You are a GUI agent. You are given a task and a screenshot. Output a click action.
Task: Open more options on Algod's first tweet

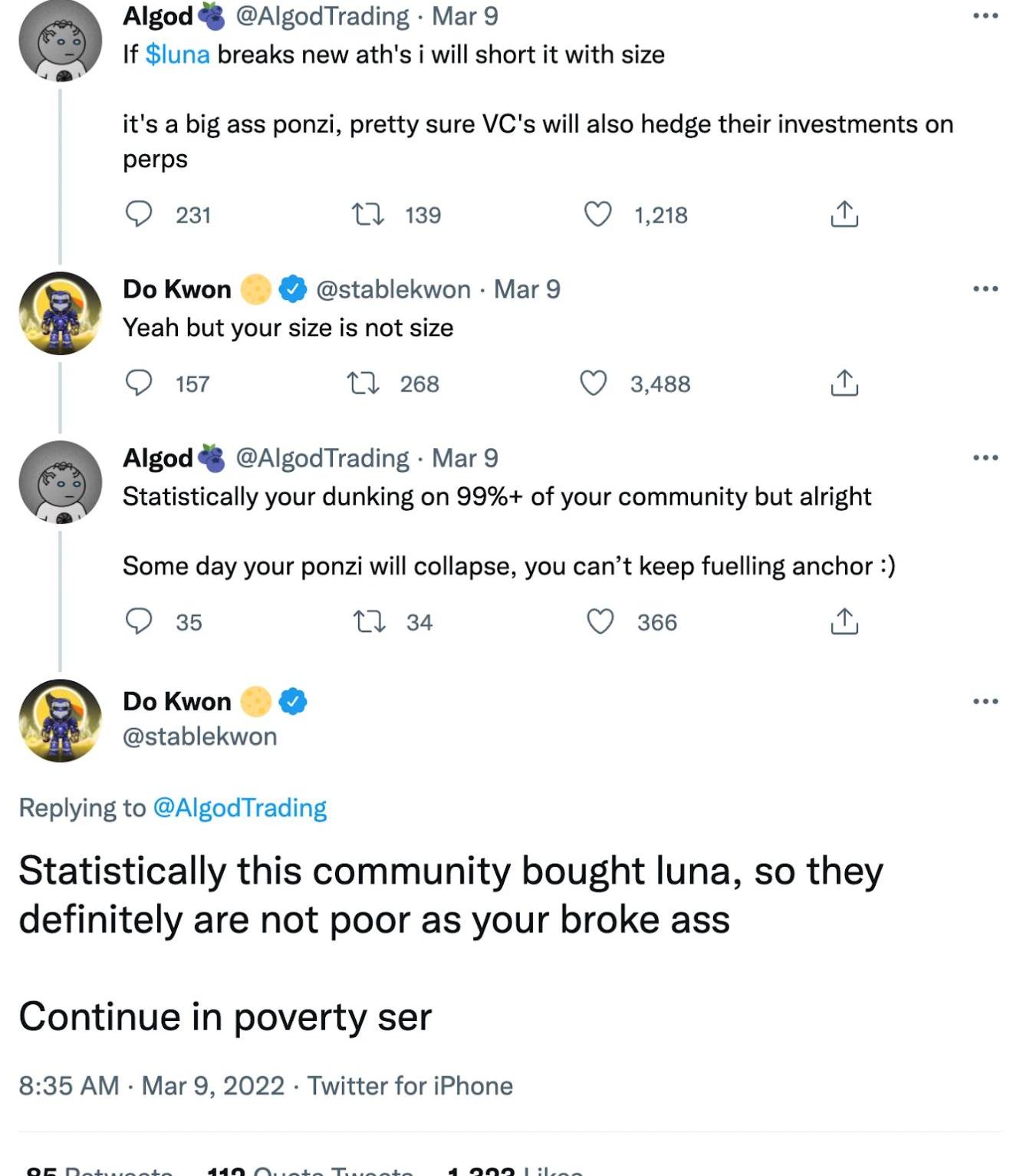point(985,16)
